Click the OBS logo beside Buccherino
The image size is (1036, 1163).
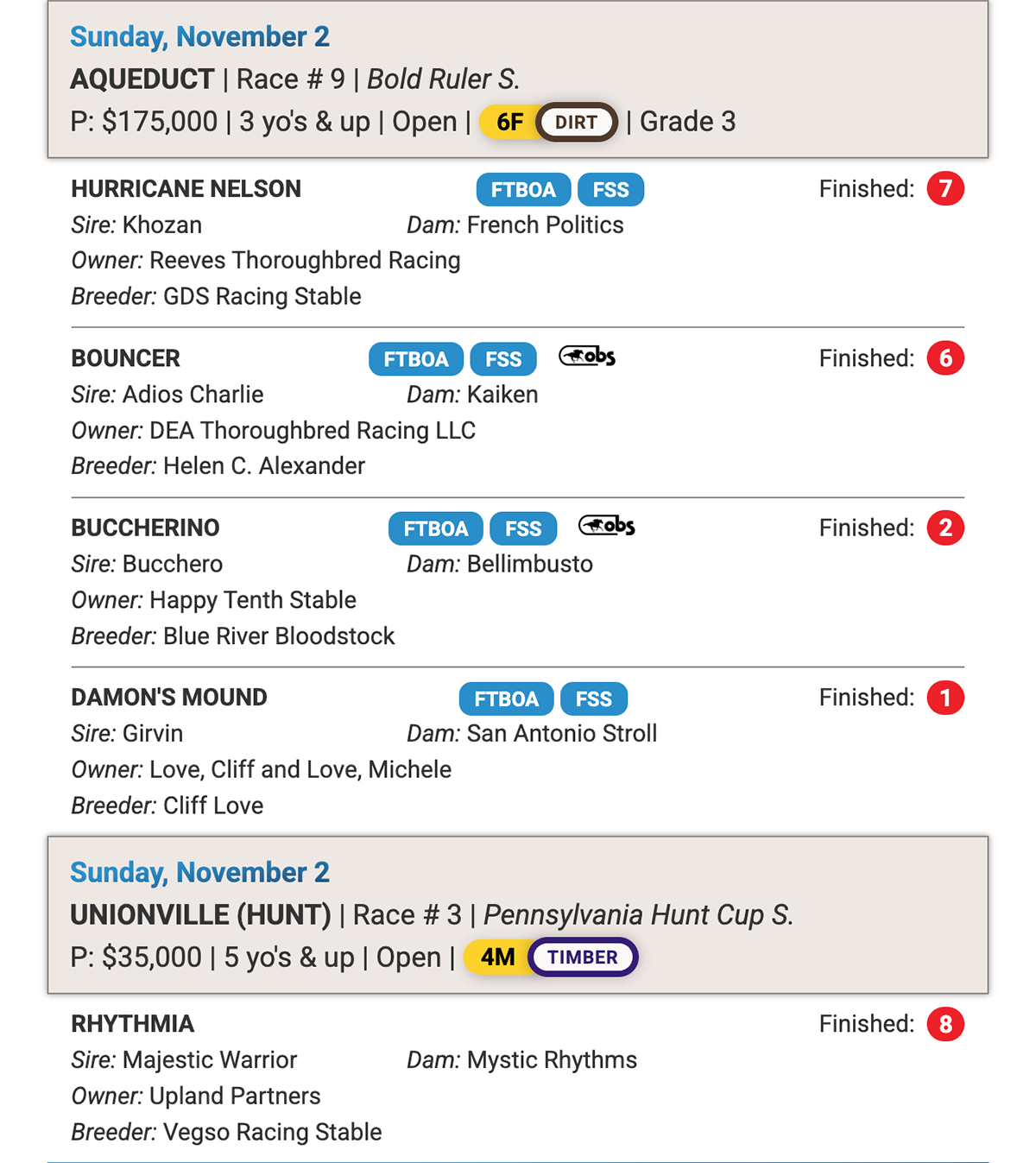(x=606, y=525)
